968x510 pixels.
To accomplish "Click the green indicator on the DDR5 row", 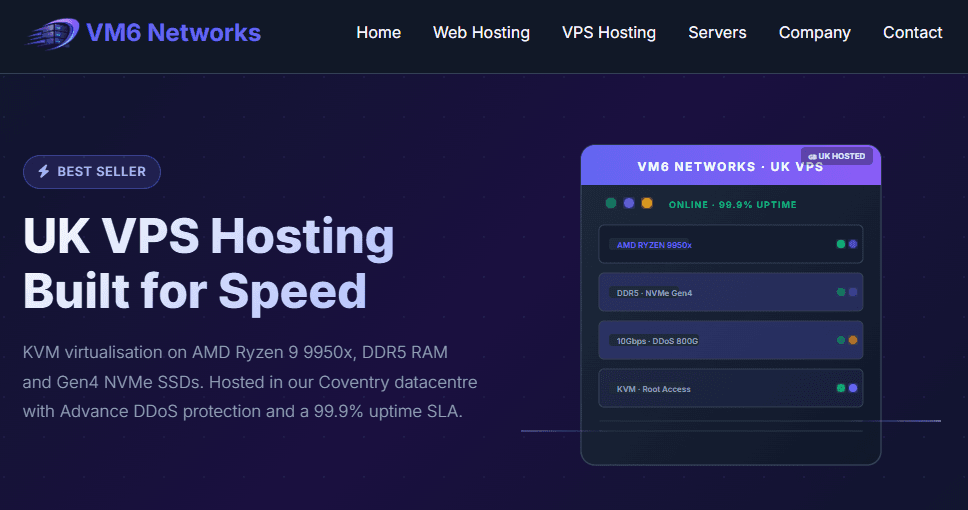I will pyautogui.click(x=841, y=292).
